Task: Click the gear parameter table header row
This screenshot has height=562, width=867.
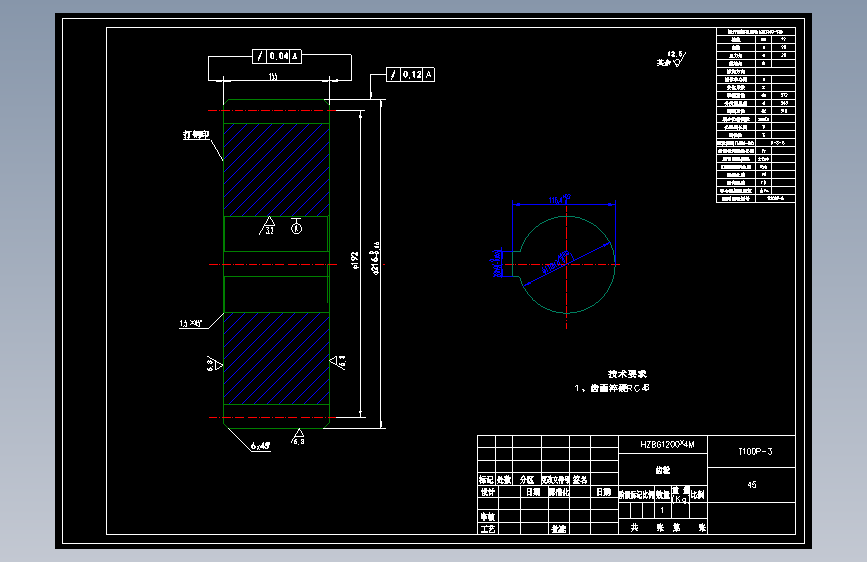Action: [755, 32]
